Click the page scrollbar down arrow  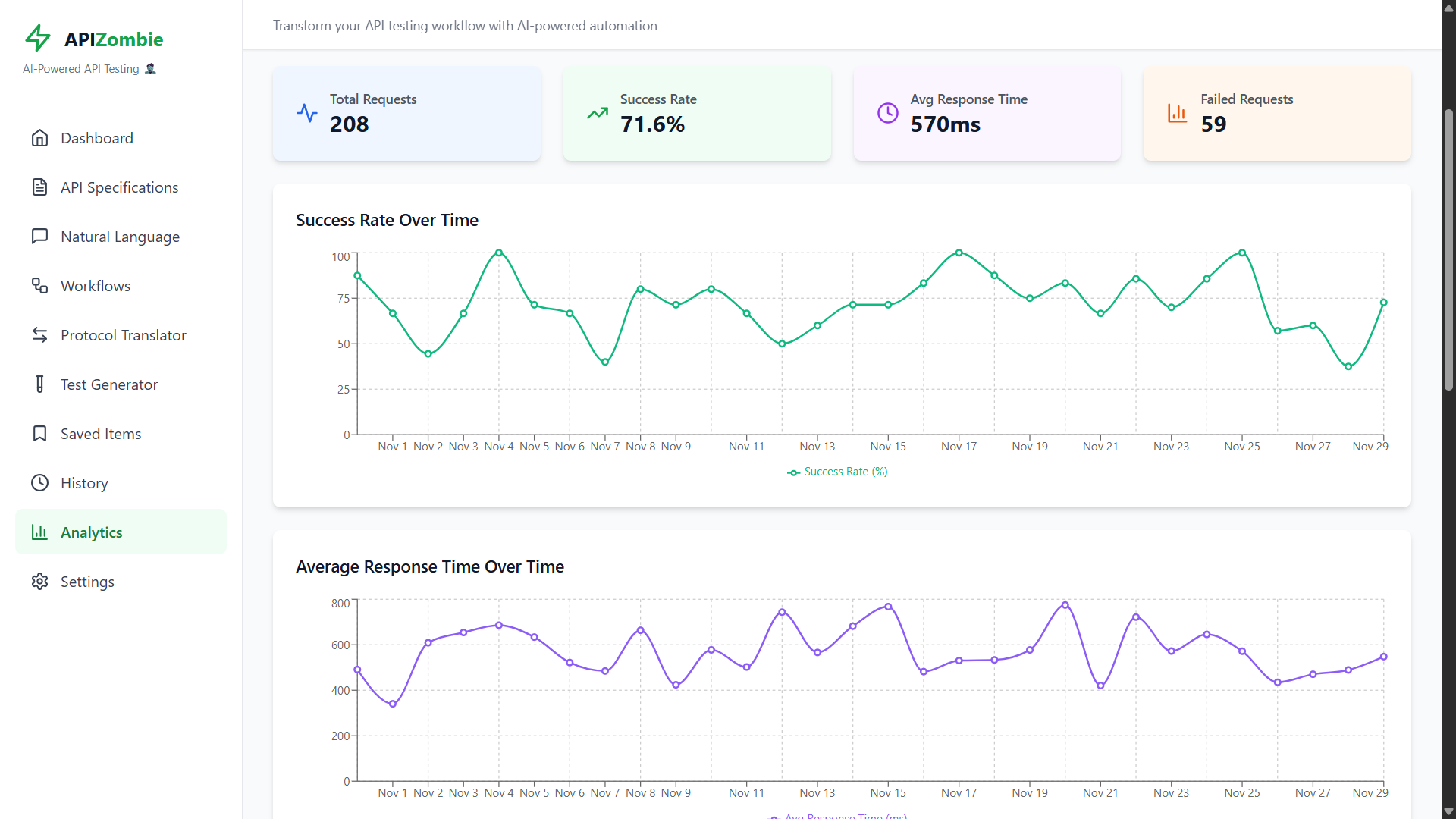coord(1448,811)
